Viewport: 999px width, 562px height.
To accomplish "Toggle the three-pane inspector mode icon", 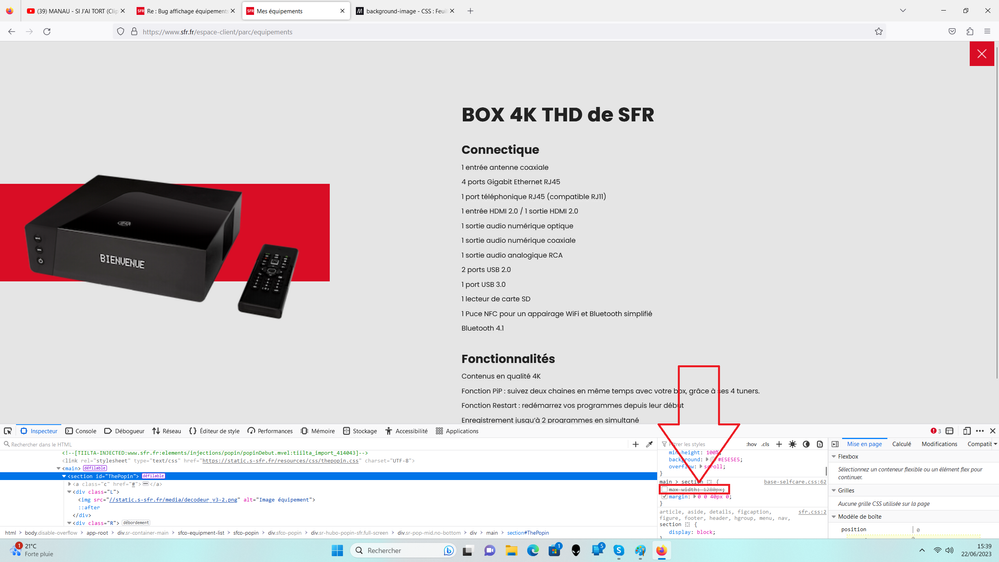I will coord(835,444).
